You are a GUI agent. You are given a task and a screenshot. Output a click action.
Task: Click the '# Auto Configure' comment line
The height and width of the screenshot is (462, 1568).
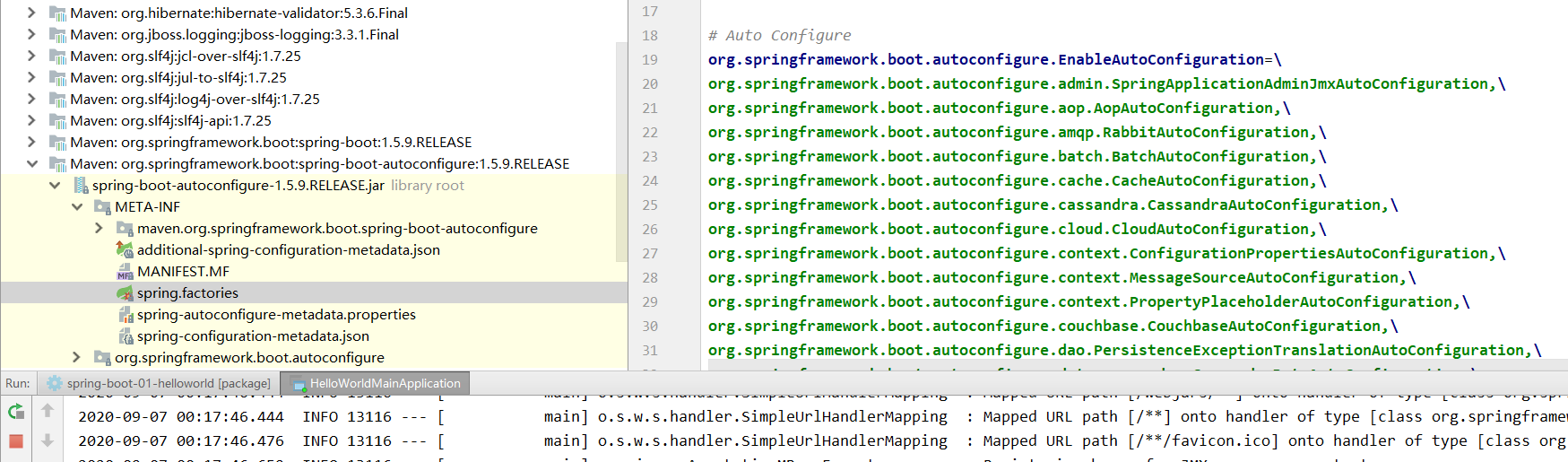[x=779, y=35]
